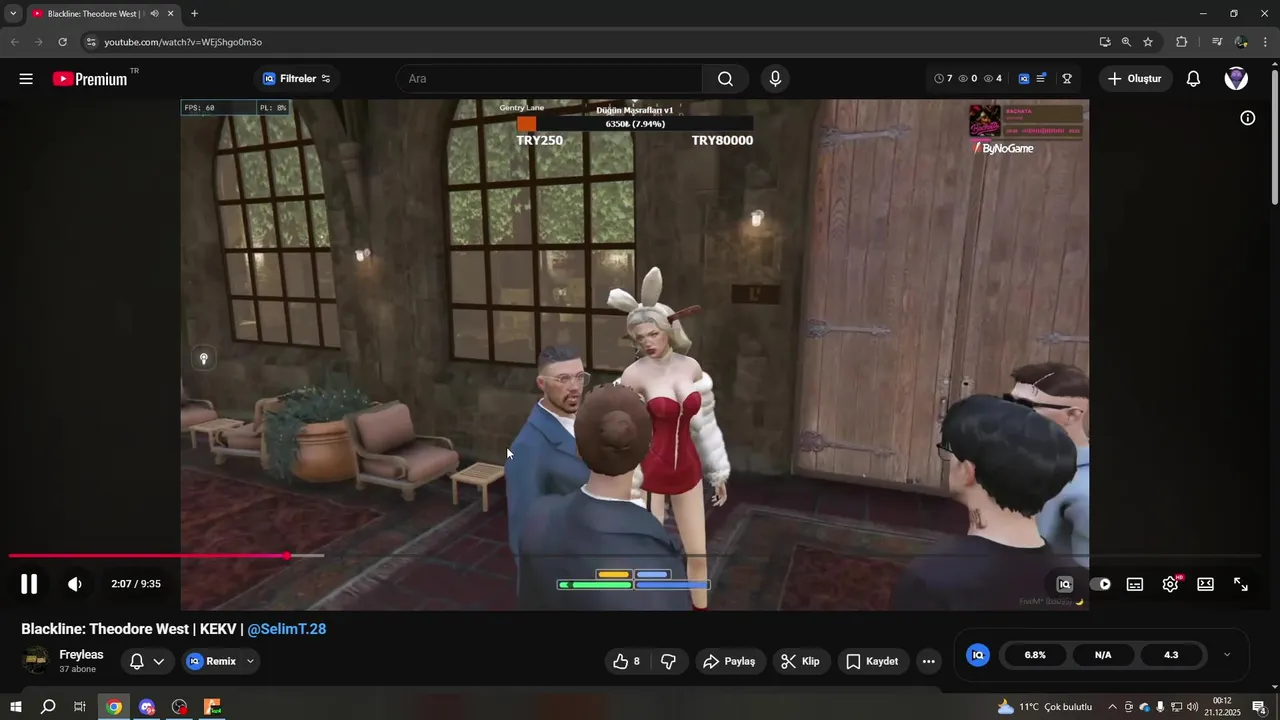
Task: Expand the vidIQ stats panel chevron
Action: coord(1227,655)
